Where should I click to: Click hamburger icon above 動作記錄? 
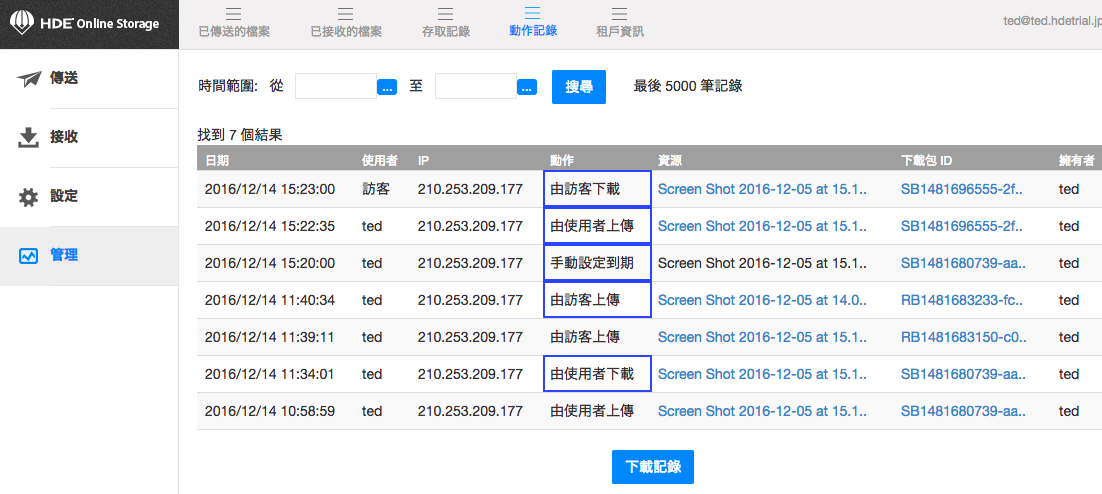533,13
